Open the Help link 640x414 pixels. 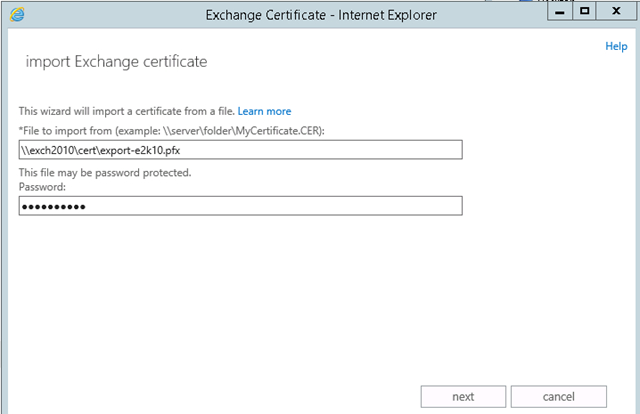click(x=616, y=46)
